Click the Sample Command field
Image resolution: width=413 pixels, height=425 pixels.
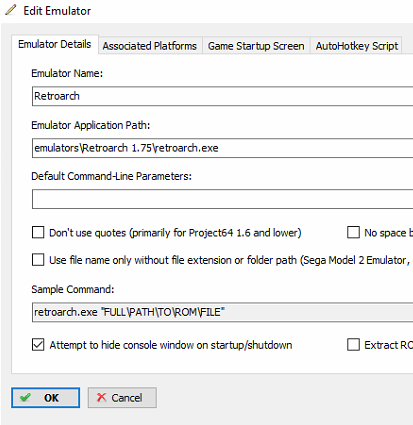222,312
